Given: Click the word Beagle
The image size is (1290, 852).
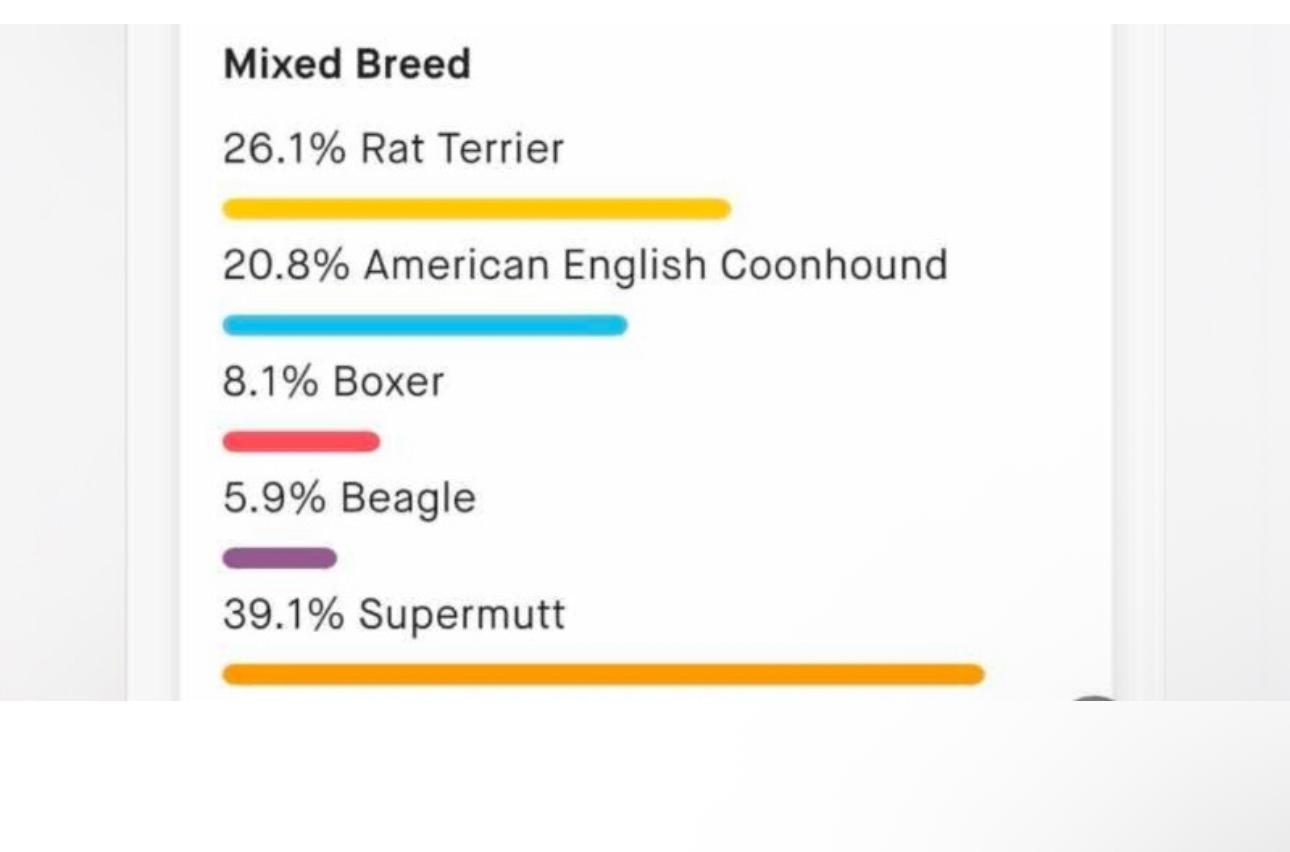Looking at the screenshot, I should click(408, 499).
